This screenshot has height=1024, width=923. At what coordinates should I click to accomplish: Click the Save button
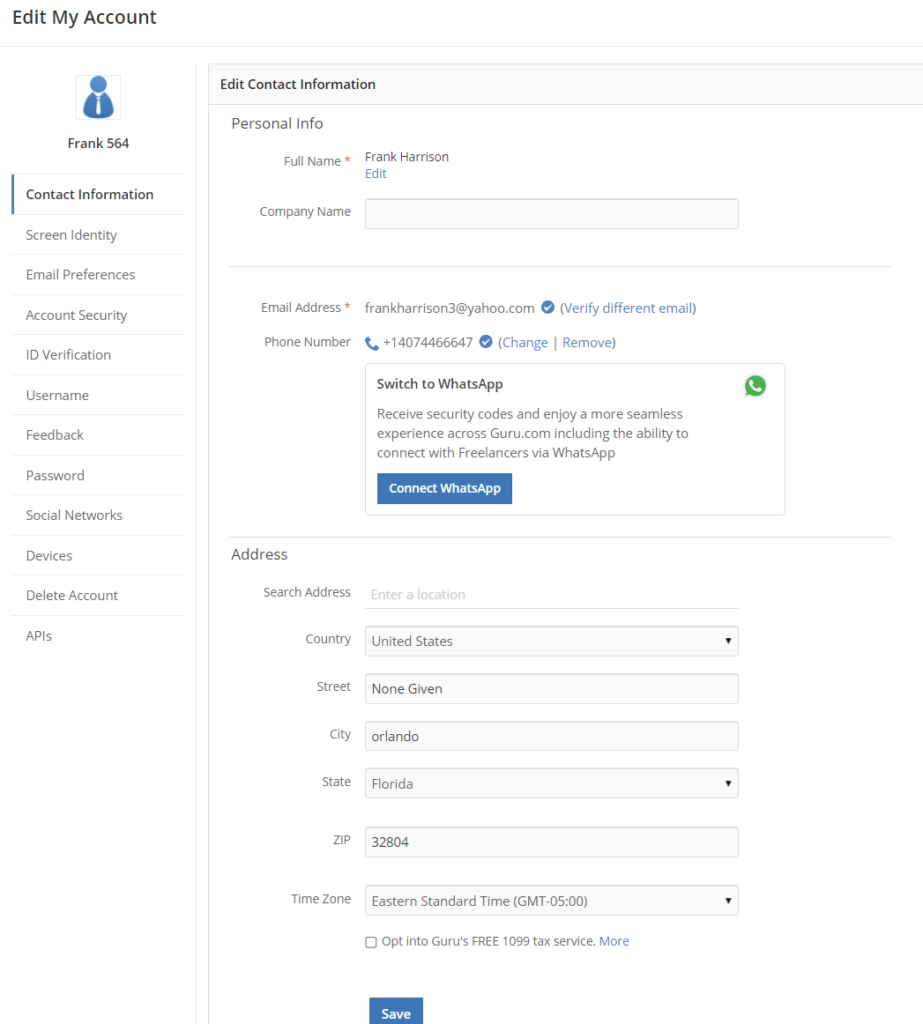[x=396, y=1012]
